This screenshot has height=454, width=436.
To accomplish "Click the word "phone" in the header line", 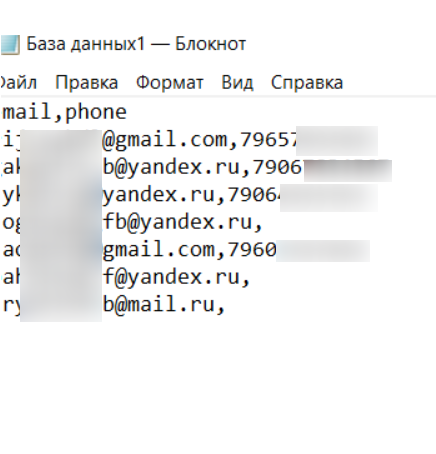I will [96, 112].
